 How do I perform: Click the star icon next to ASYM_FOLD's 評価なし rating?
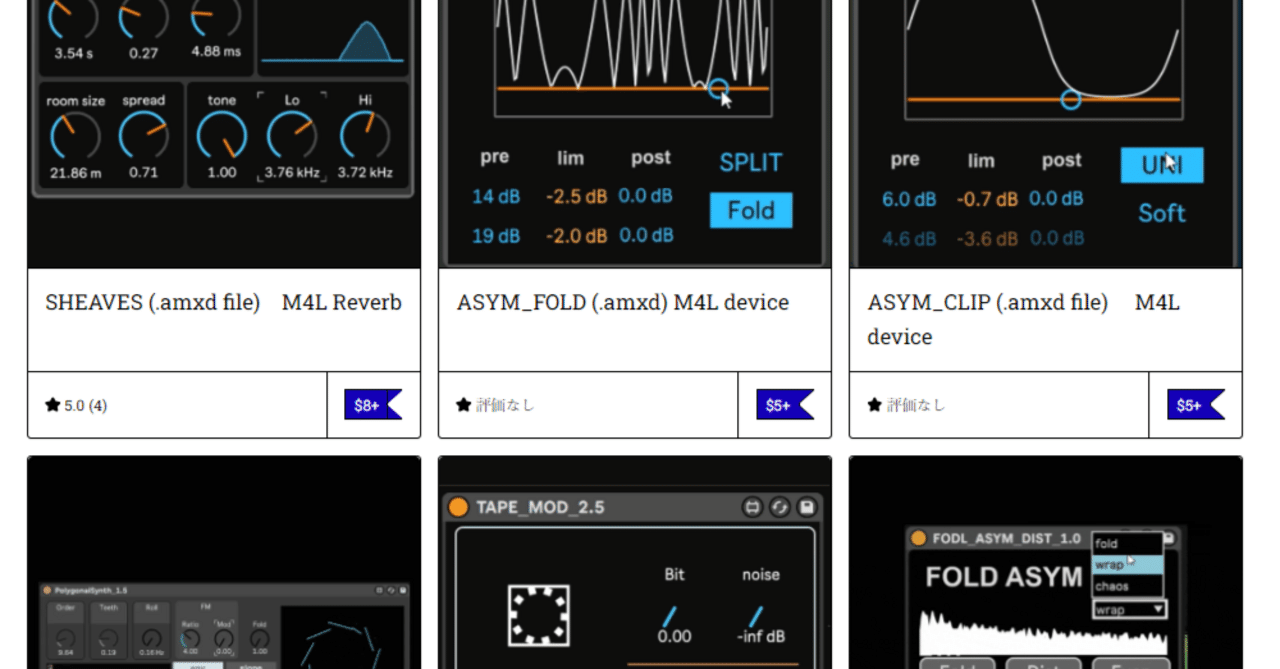(x=463, y=404)
